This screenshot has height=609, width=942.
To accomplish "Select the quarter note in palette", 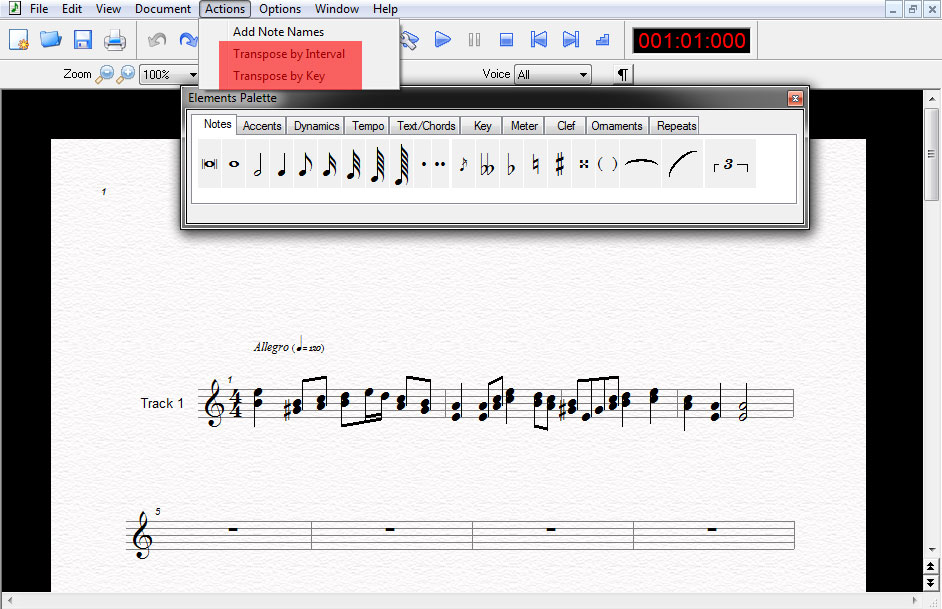I will click(x=282, y=164).
